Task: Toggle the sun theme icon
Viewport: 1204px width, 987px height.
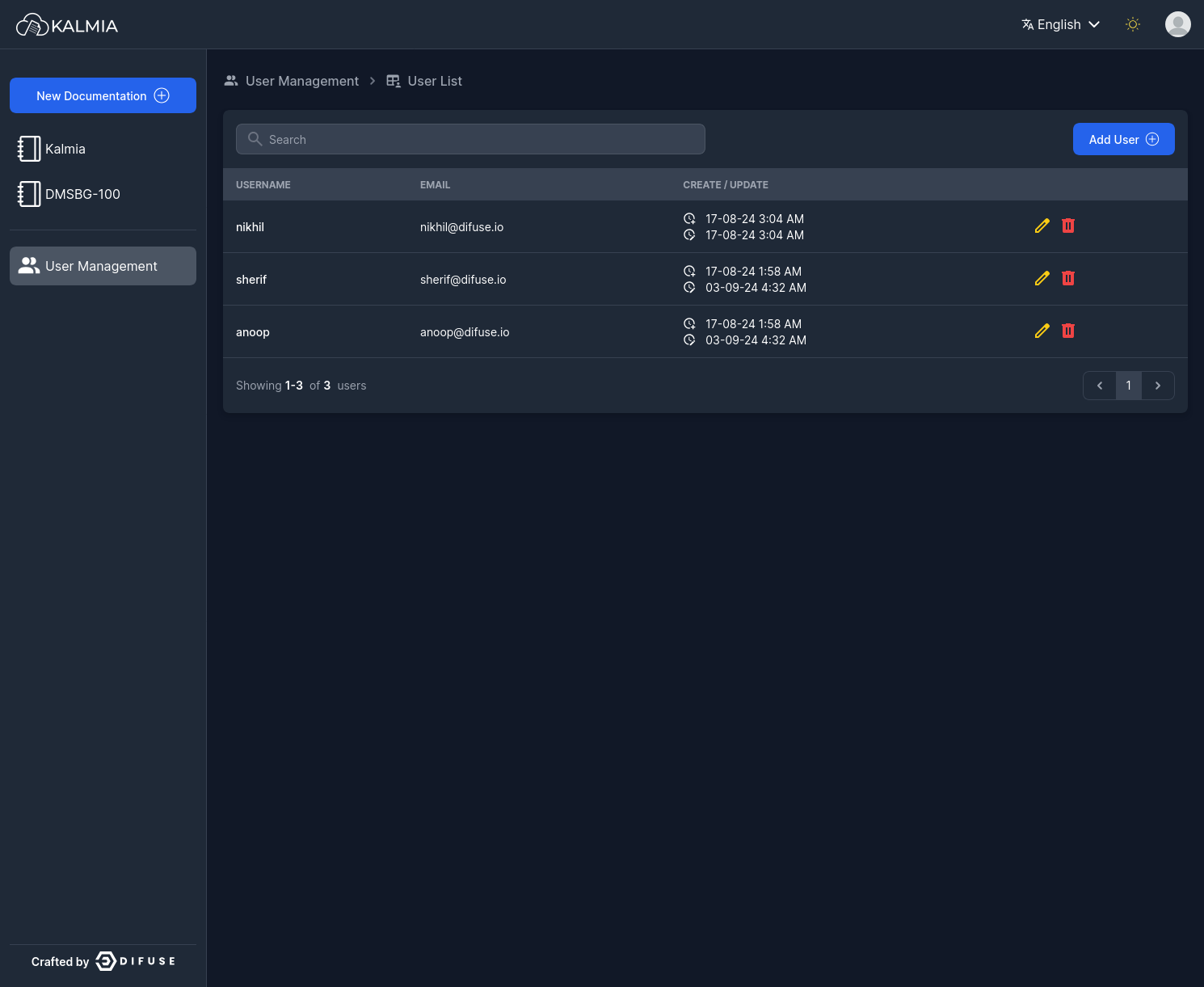Action: [x=1133, y=24]
